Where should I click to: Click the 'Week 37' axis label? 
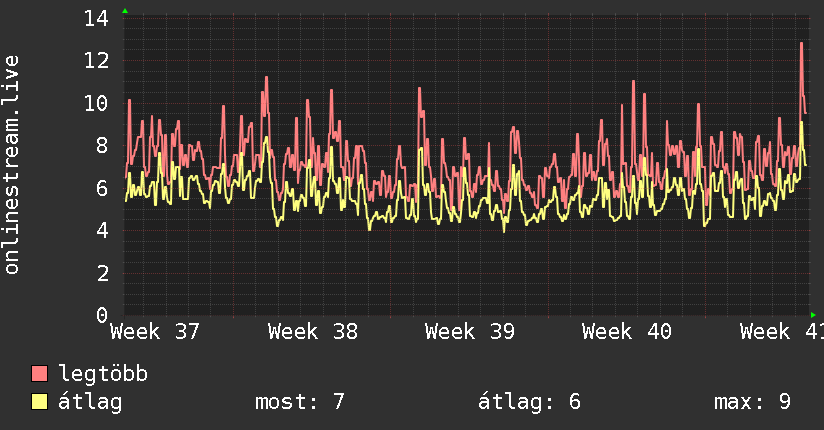pyautogui.click(x=155, y=332)
